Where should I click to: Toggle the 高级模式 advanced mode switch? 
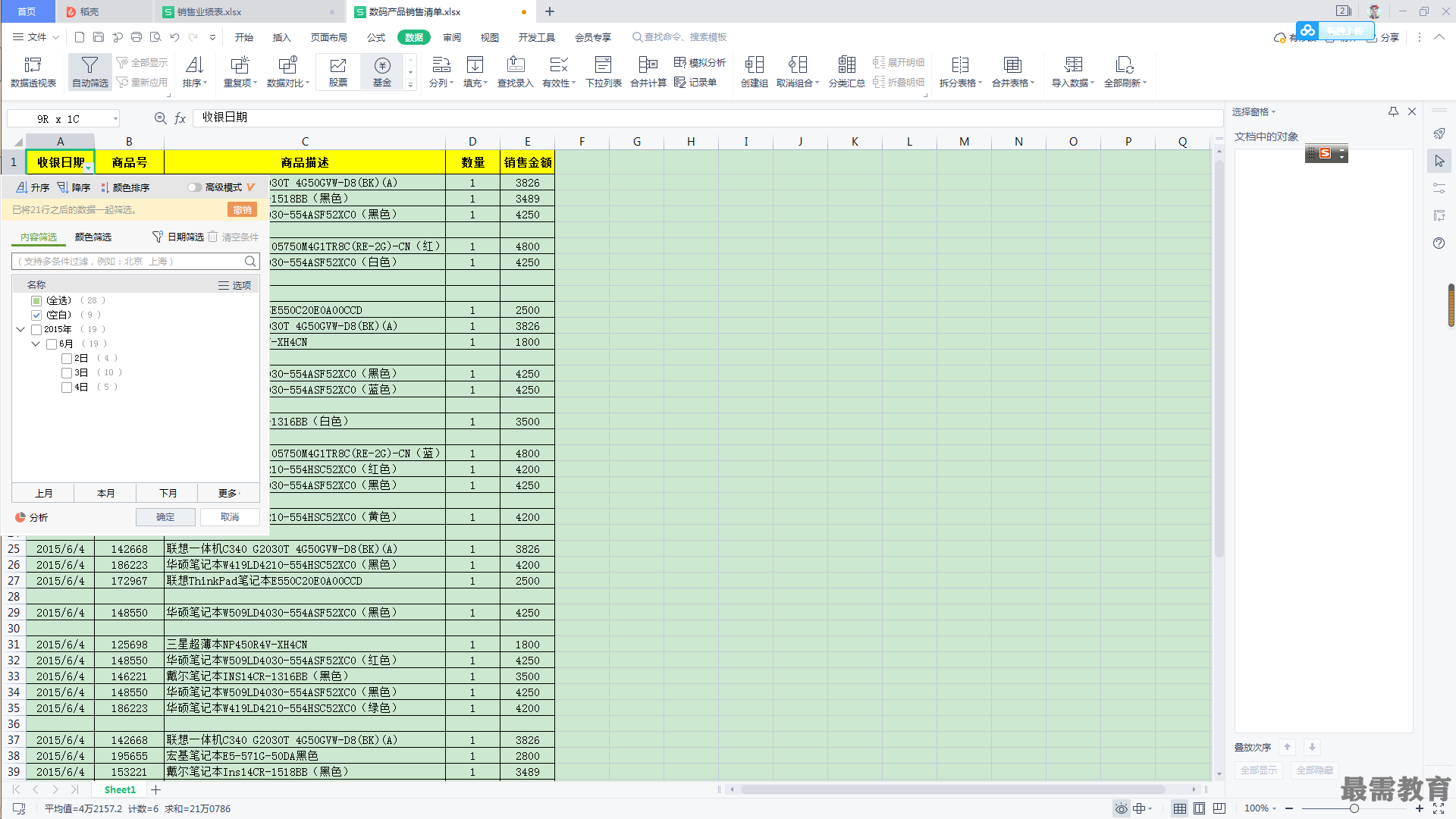point(194,187)
